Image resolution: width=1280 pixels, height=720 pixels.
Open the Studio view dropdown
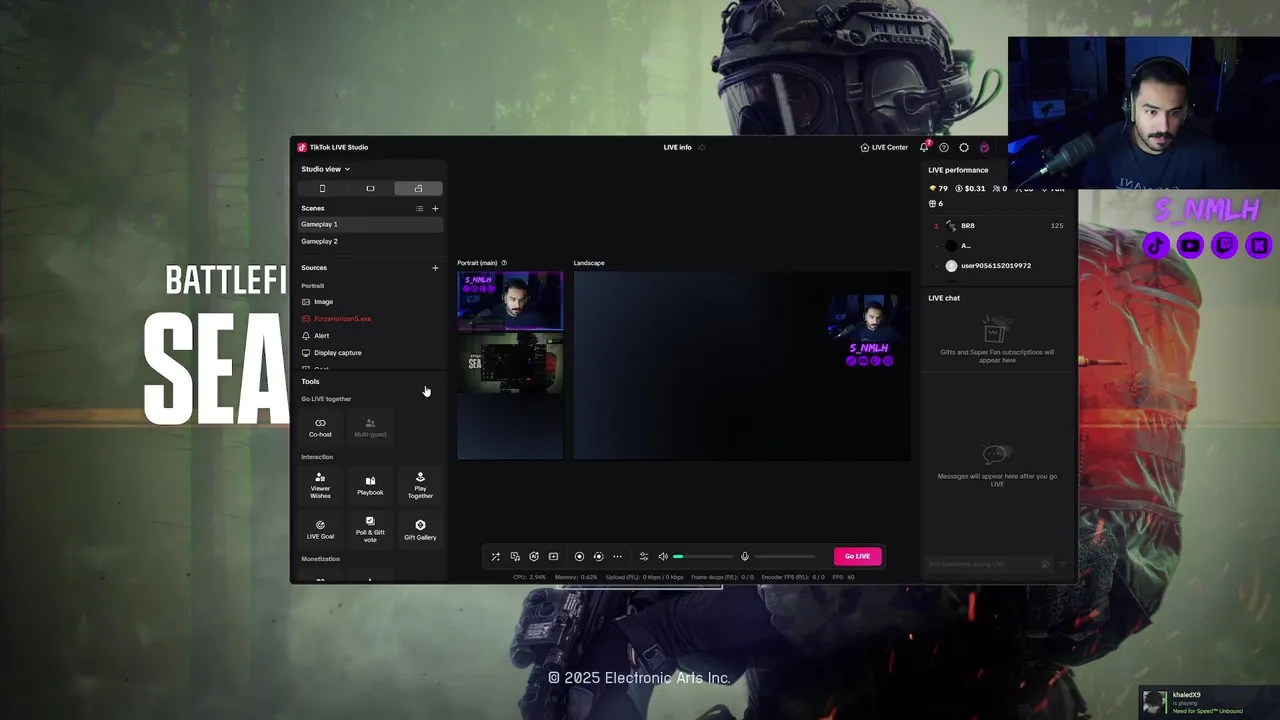point(326,169)
